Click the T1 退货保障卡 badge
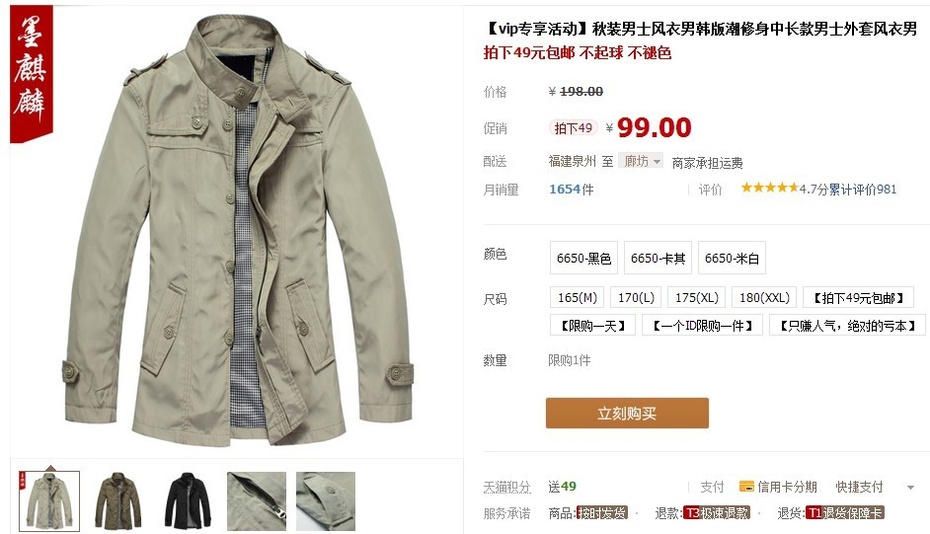 845,513
